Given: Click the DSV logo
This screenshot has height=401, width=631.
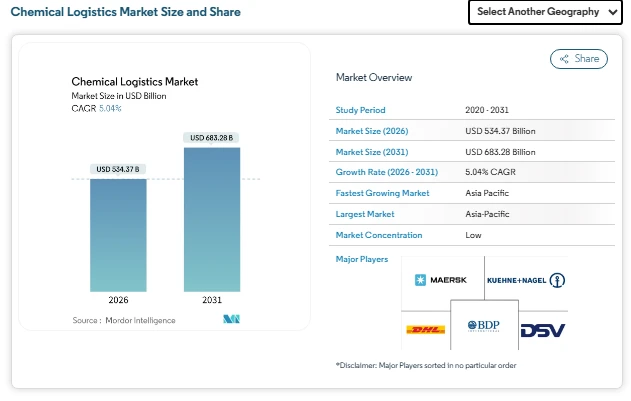Looking at the screenshot, I should click(x=543, y=330).
